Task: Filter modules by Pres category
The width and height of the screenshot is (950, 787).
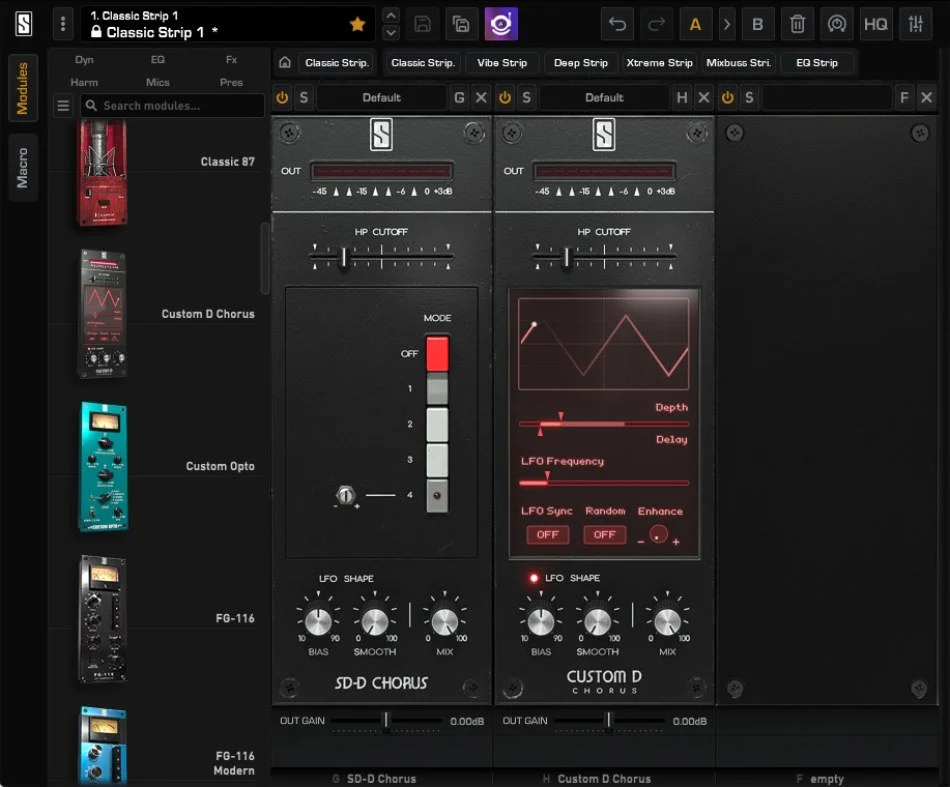Action: click(x=231, y=82)
